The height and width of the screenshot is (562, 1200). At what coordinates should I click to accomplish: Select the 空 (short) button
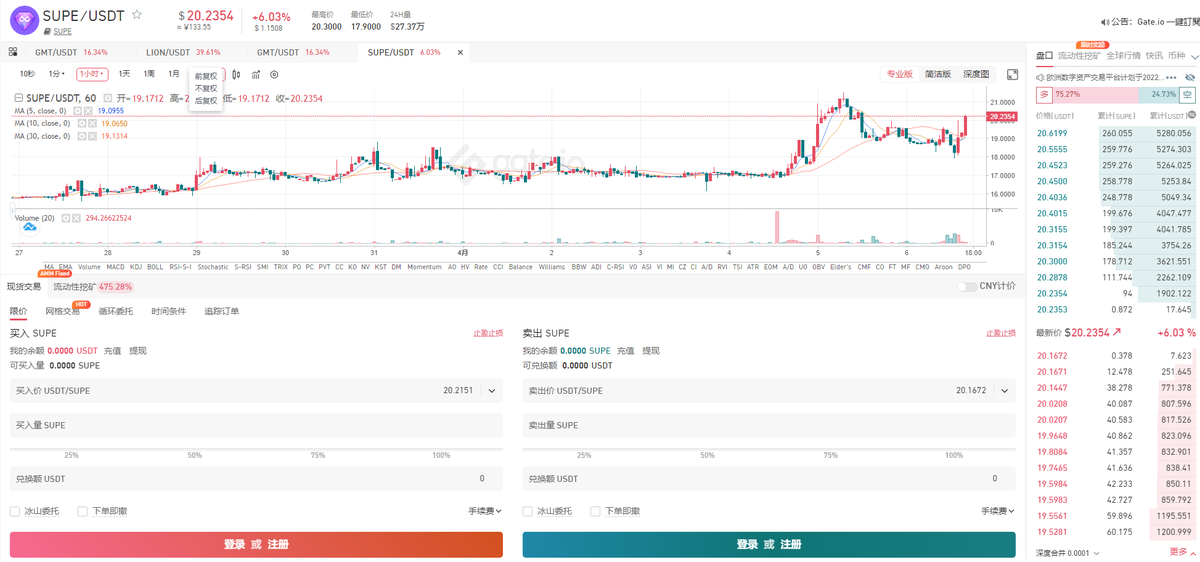pos(1187,94)
